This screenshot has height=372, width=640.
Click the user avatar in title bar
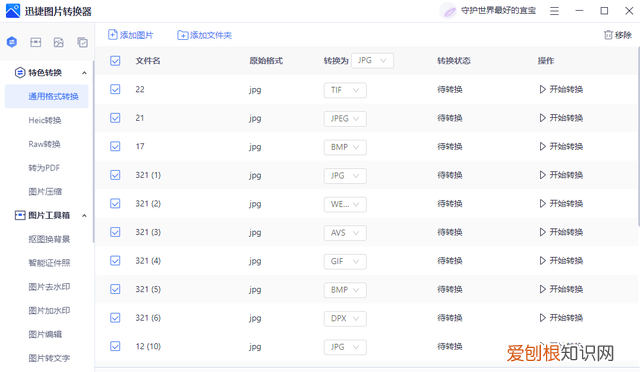click(x=448, y=11)
